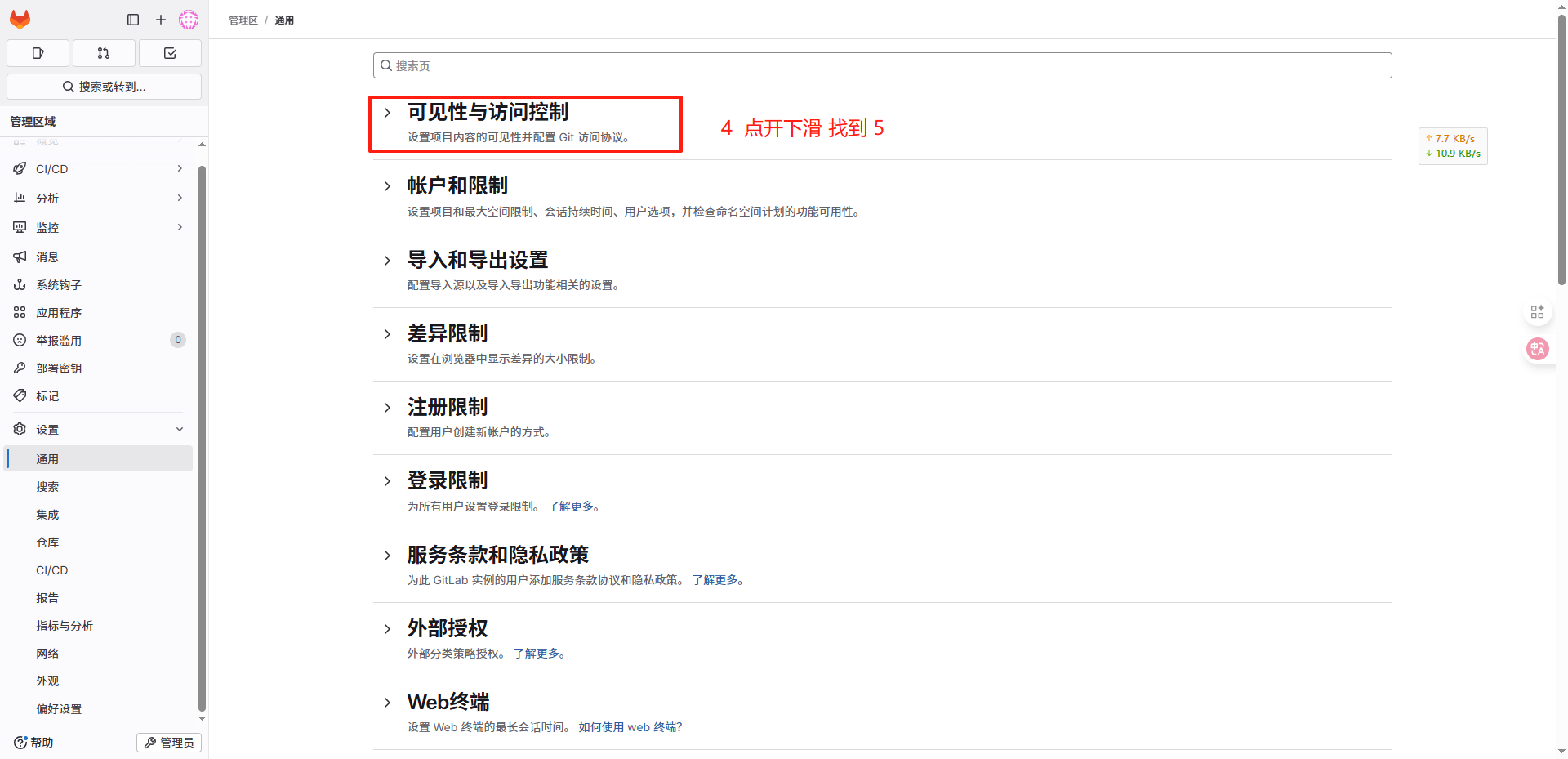Image resolution: width=1568 pixels, height=759 pixels.
Task: Expand the CI/CD sidebar menu arrow
Action: (180, 168)
